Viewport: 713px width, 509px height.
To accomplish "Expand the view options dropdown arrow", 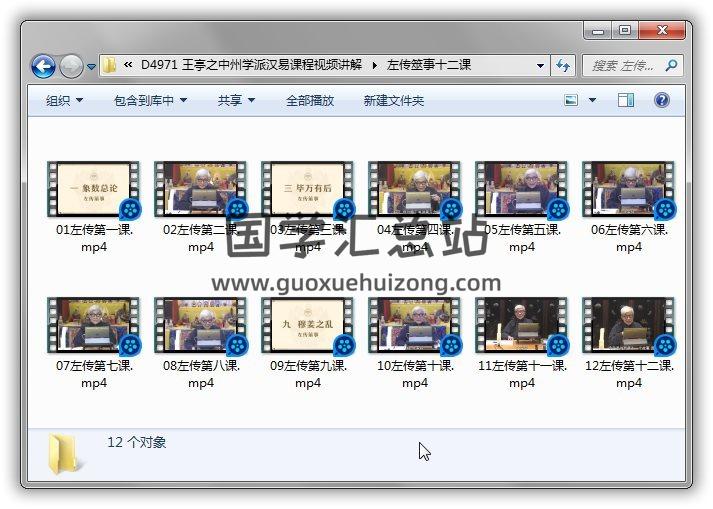I will pyautogui.click(x=592, y=100).
